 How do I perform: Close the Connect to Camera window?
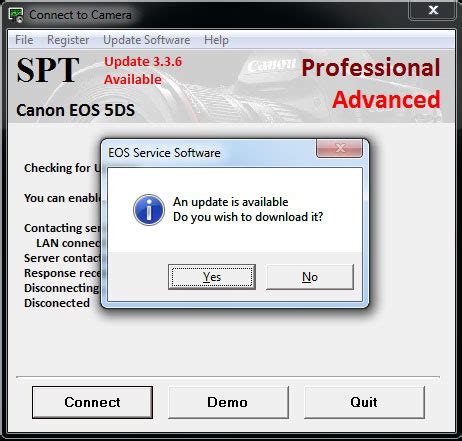click(433, 10)
